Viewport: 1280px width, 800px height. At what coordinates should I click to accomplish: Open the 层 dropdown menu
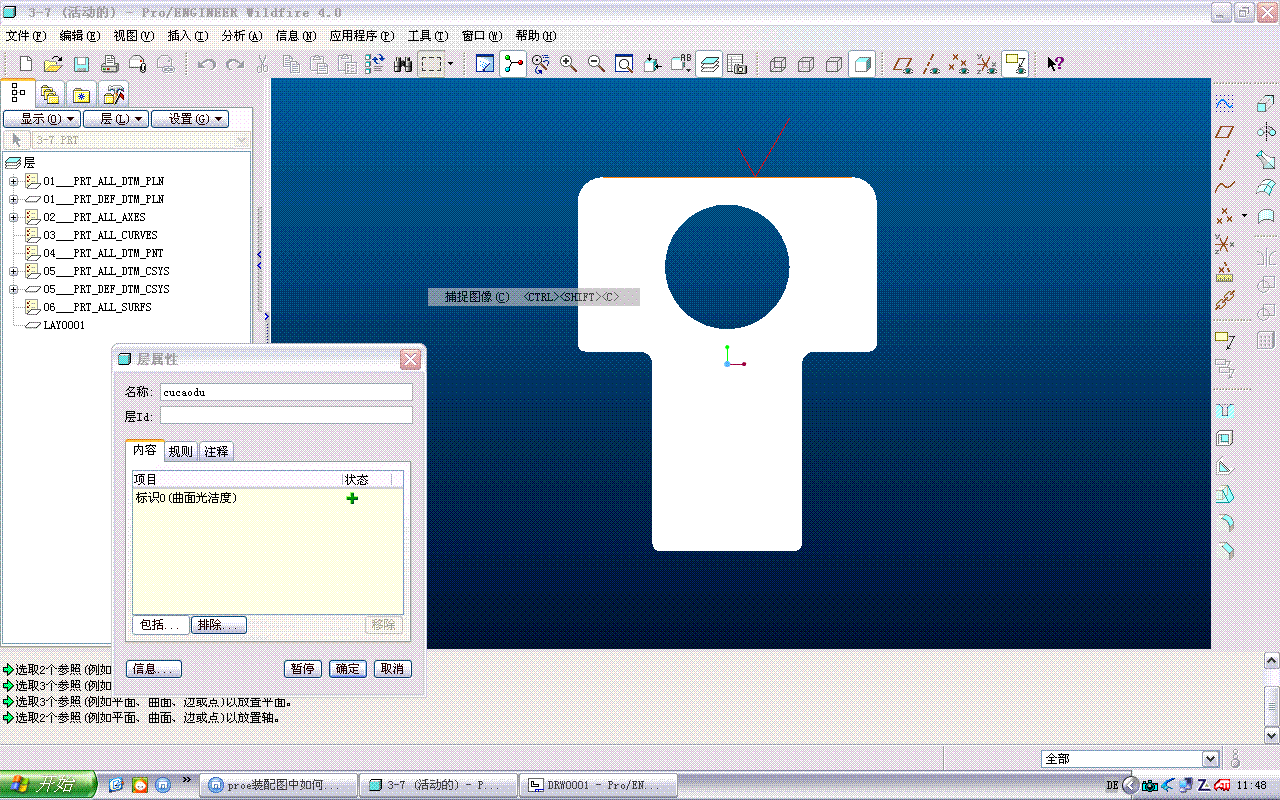[x=116, y=119]
